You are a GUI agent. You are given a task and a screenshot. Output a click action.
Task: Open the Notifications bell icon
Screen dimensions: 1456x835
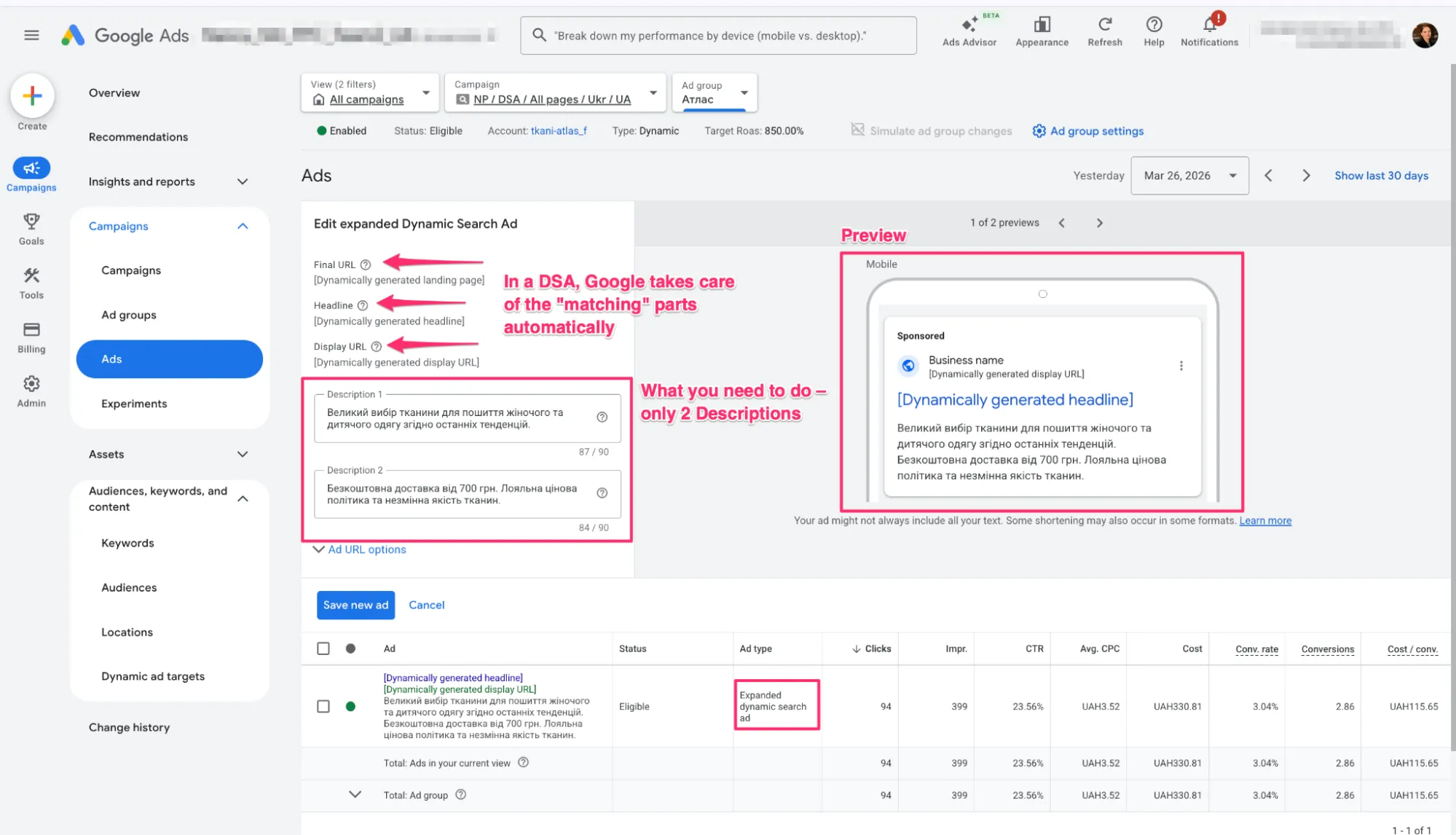(1209, 25)
